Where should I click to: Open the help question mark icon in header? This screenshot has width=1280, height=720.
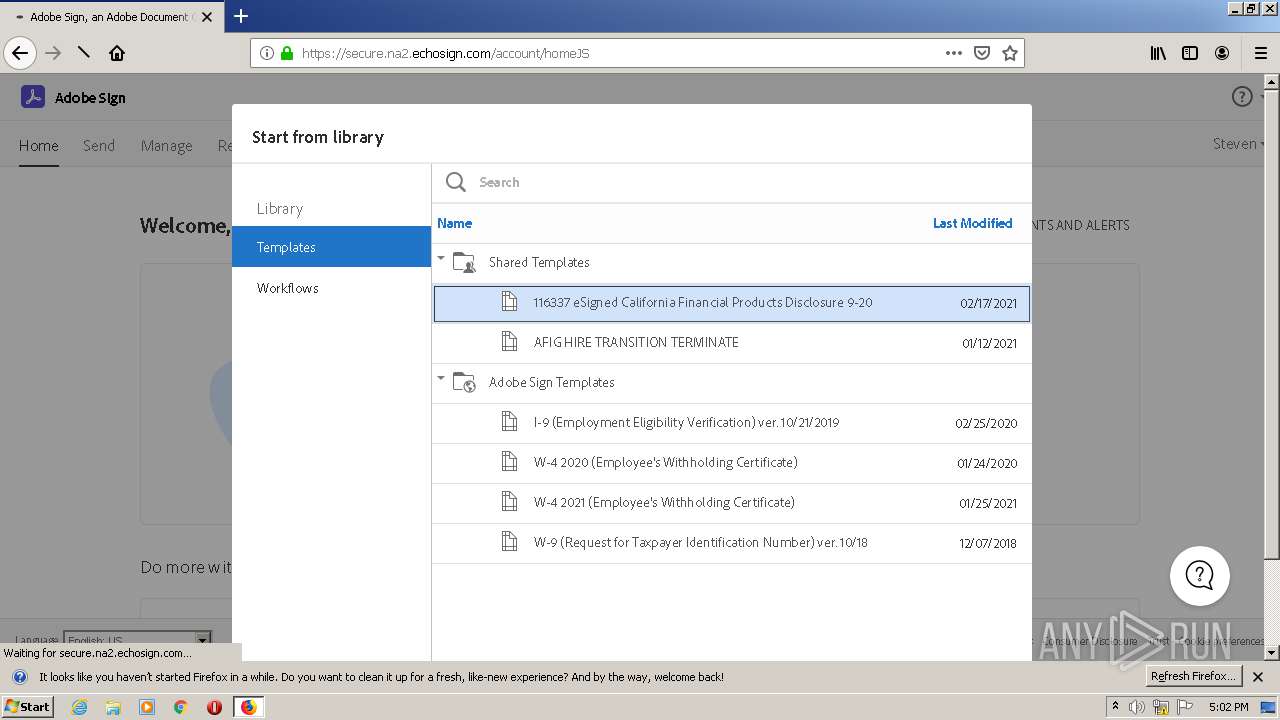pos(1242,96)
